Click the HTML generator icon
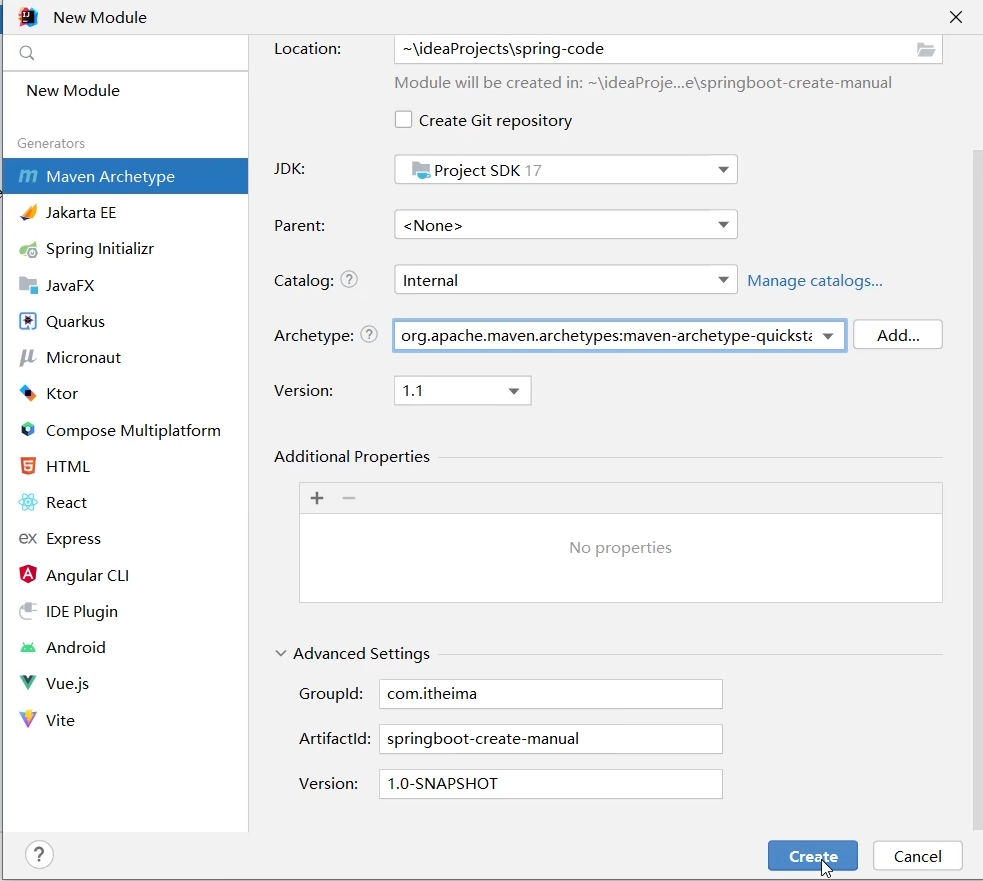The height and width of the screenshot is (881, 983). pyautogui.click(x=28, y=466)
